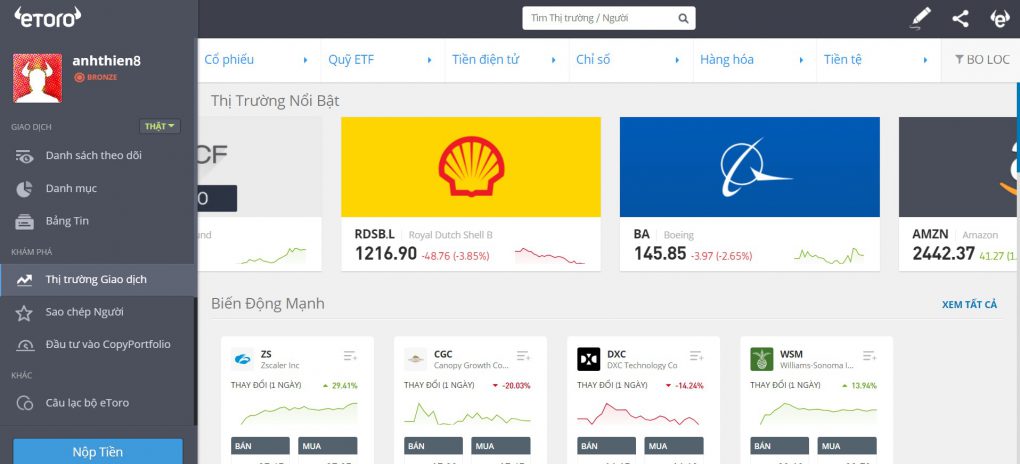Add CGC to watchlist icon
This screenshot has width=1020, height=464.
pos(523,356)
